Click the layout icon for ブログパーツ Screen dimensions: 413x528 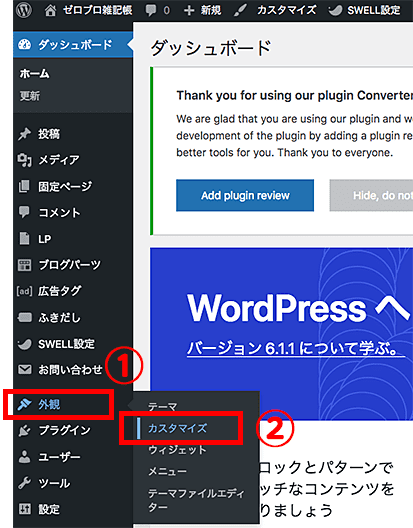(x=24, y=265)
